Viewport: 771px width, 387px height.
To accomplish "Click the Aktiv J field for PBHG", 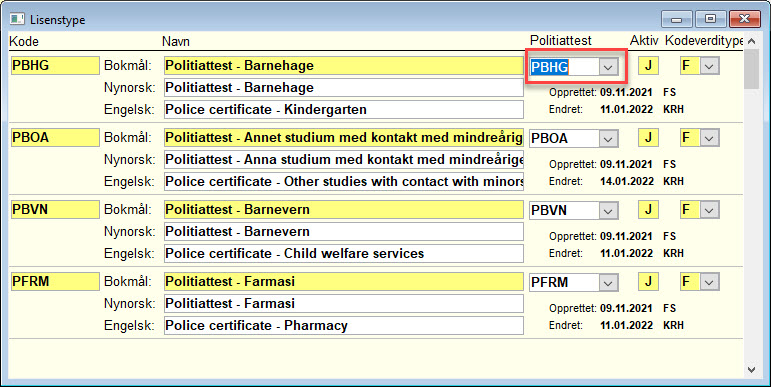I will 648,66.
